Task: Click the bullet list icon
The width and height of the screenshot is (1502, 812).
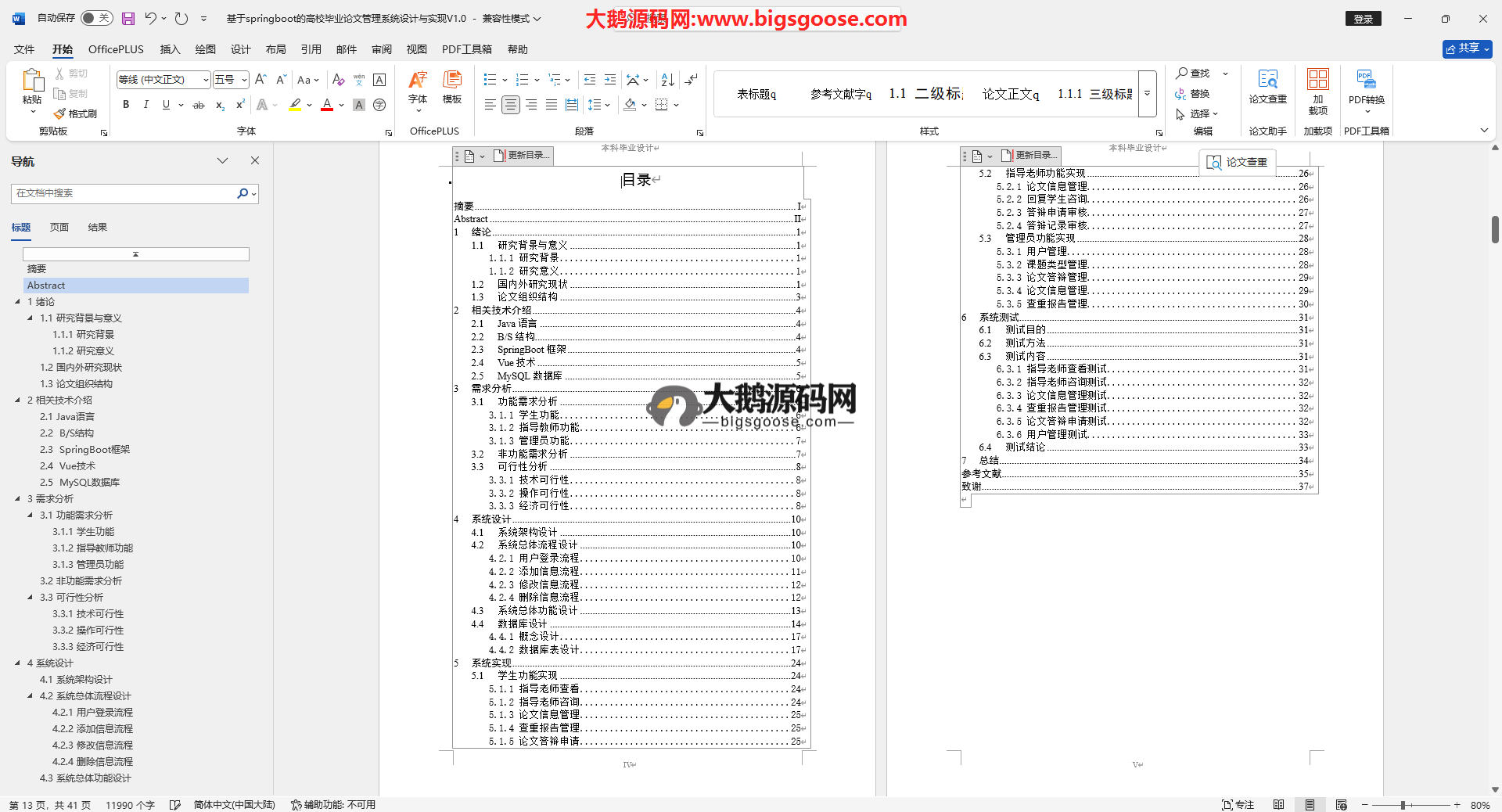Action: click(x=490, y=80)
